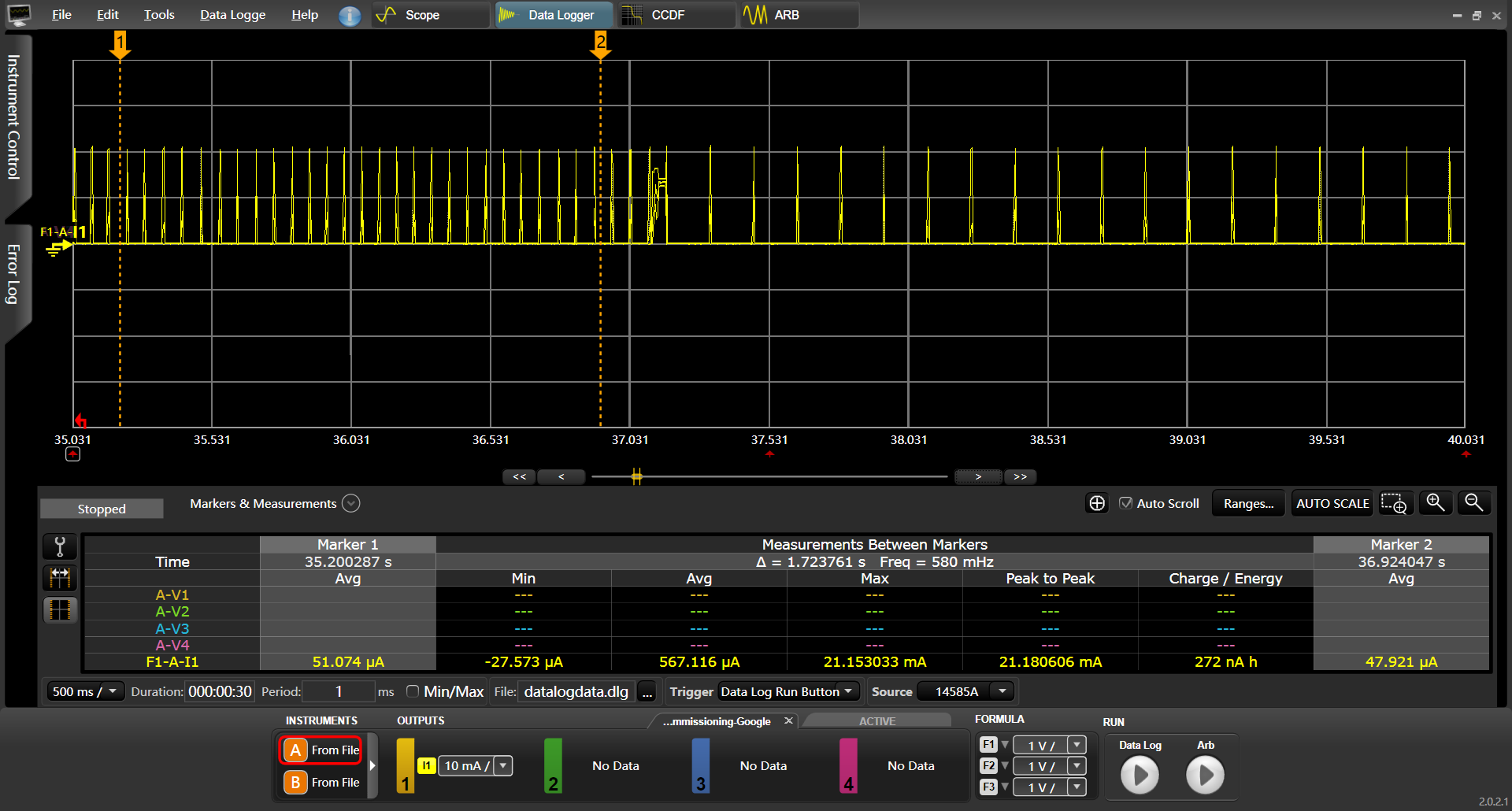Select output 2 green channel bar
The height and width of the screenshot is (811, 1512).
(553, 765)
